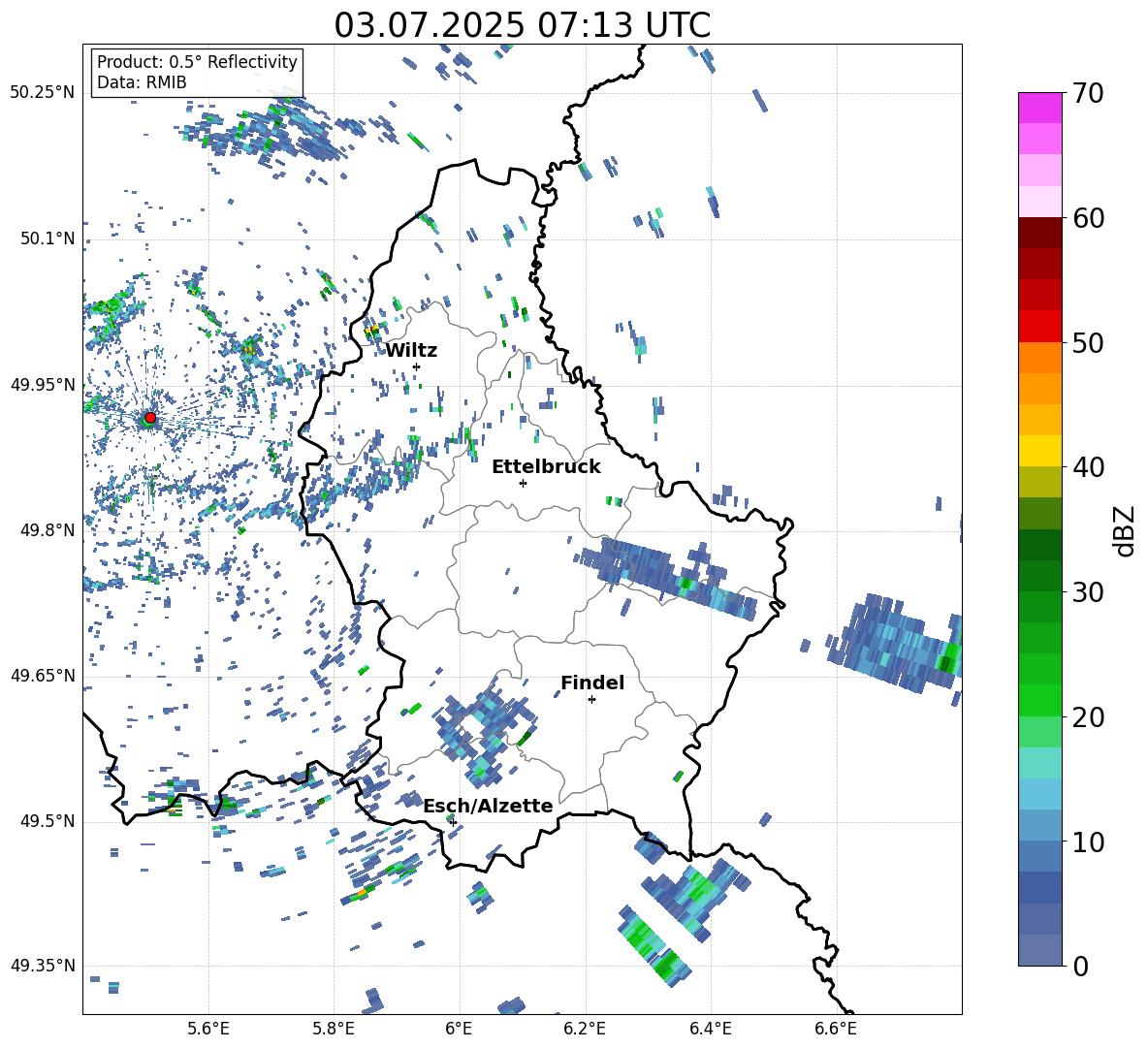This screenshot has width=1148, height=1048.
Task: Click the Wiltz city label
Action: click(x=411, y=351)
